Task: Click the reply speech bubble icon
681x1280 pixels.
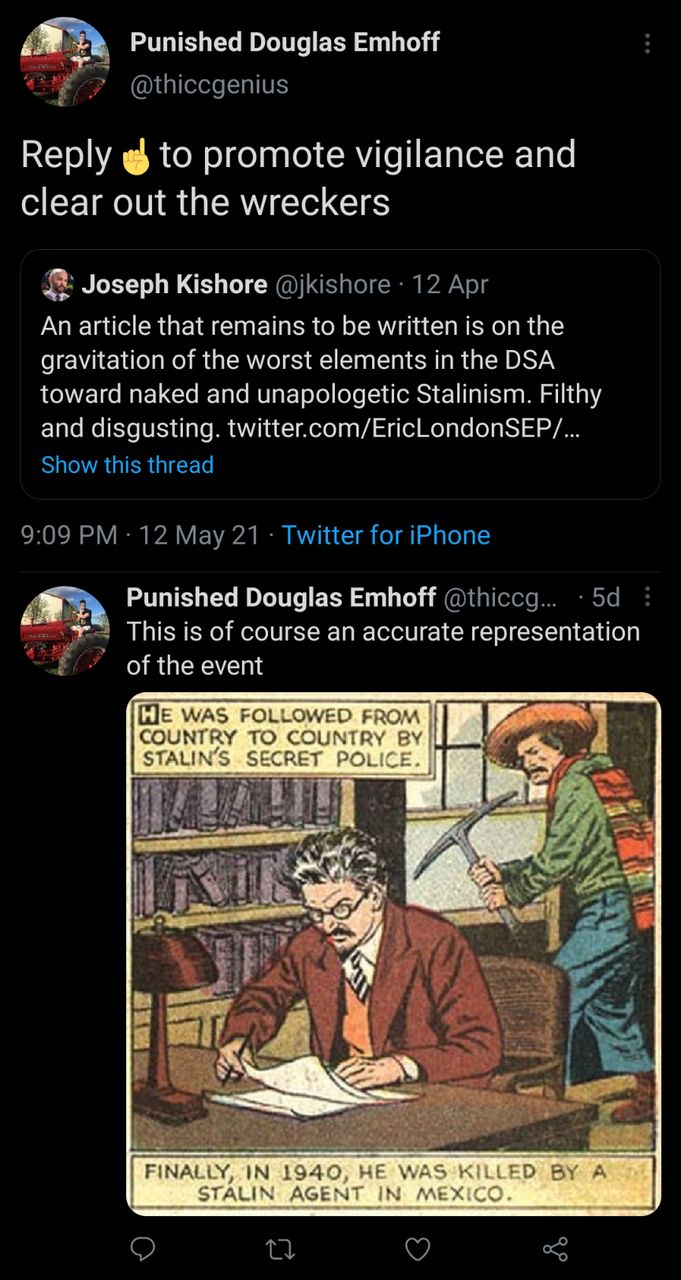Action: (143, 1247)
